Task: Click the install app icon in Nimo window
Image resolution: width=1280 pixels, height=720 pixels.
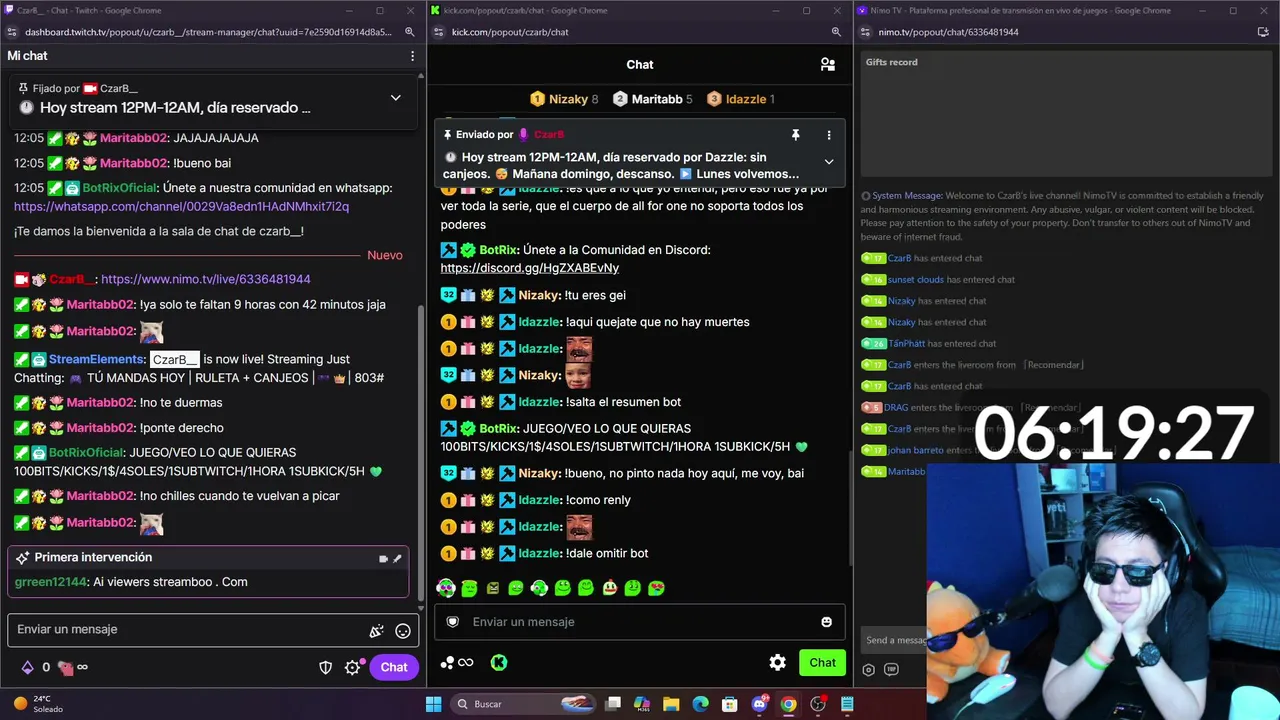Action: (x=1263, y=32)
